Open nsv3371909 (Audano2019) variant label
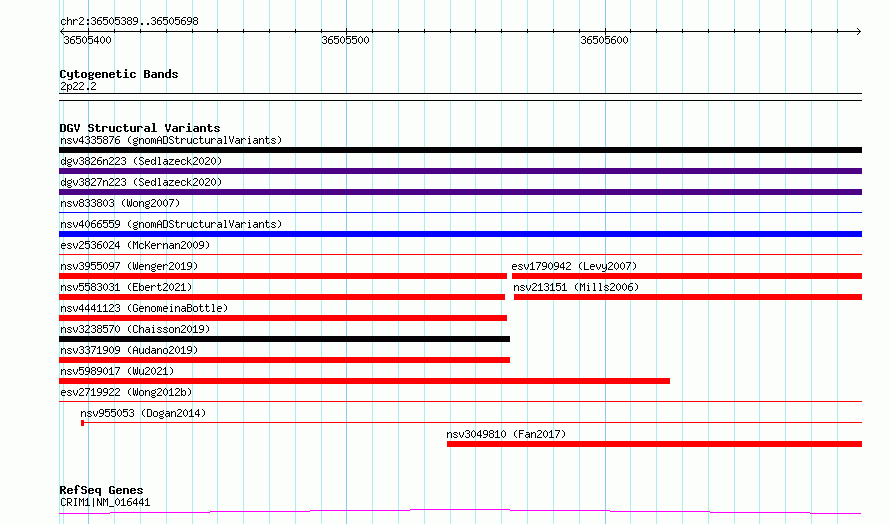Viewport: 890px width, 524px height. coord(129,350)
